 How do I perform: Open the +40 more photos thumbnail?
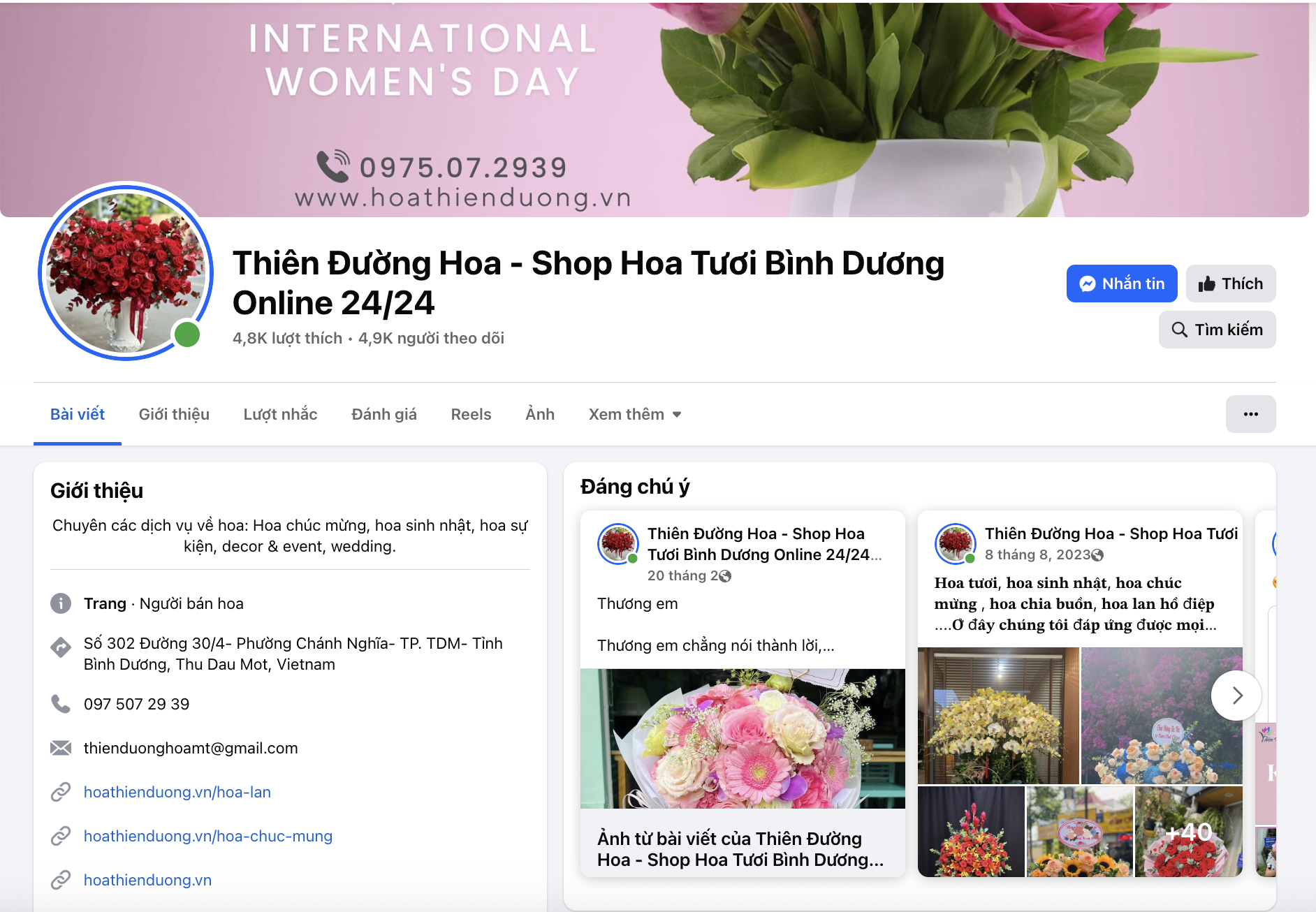[x=1189, y=831]
